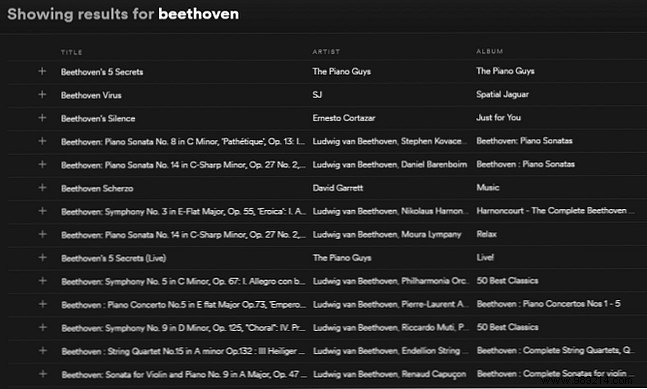Image resolution: width=647 pixels, height=389 pixels.
Task: Open artist The Piano Guys for Live track
Action: [x=342, y=258]
